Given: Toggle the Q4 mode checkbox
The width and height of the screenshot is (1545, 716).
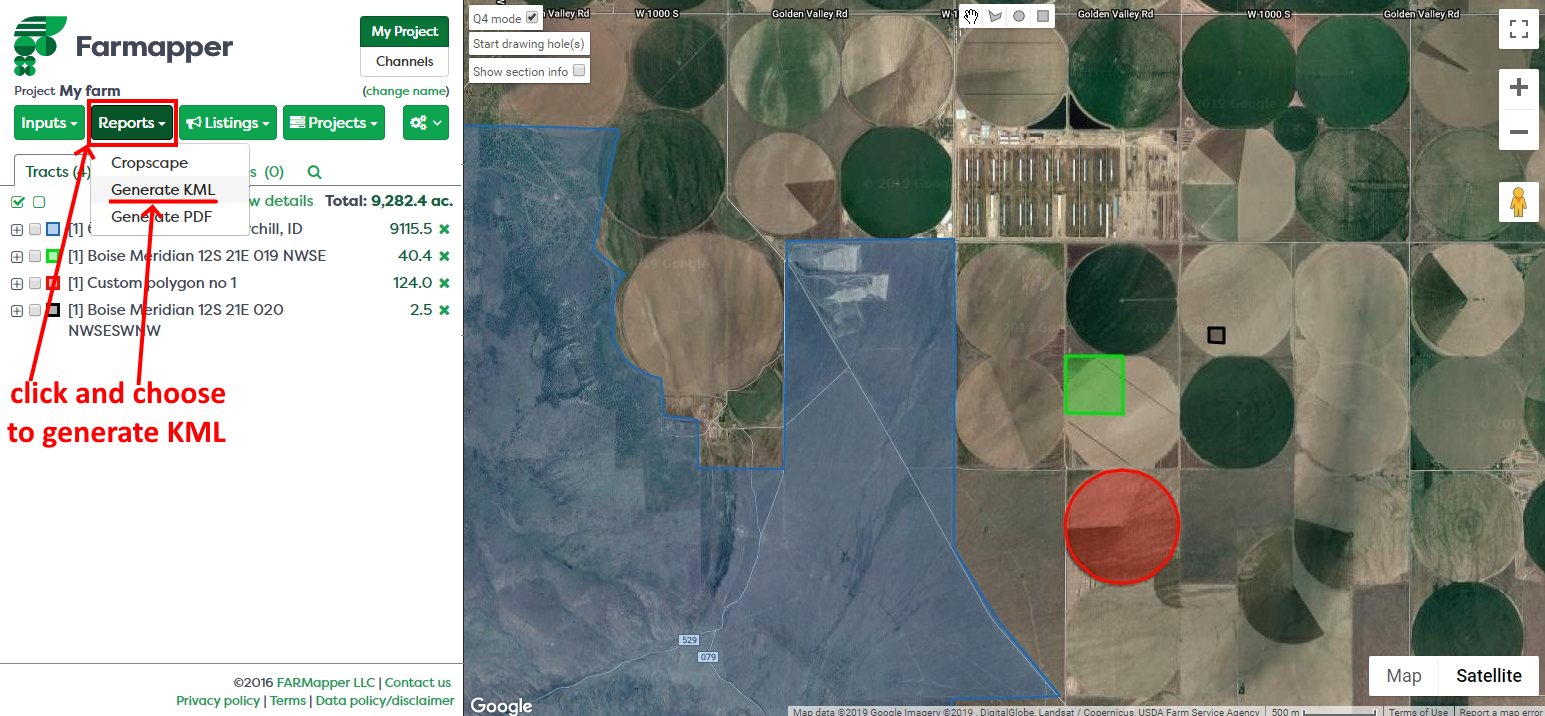Looking at the screenshot, I should pyautogui.click(x=532, y=17).
